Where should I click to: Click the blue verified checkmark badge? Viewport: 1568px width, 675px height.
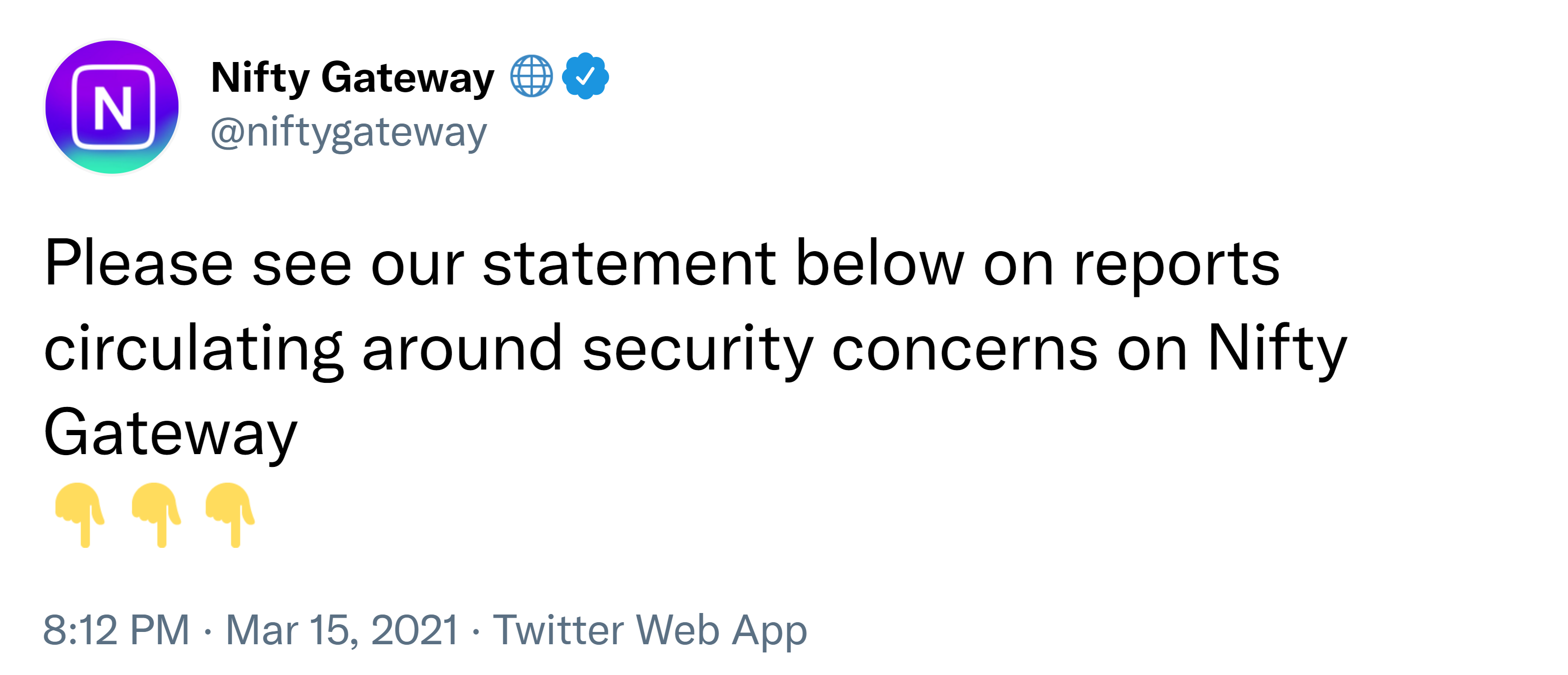coord(585,76)
